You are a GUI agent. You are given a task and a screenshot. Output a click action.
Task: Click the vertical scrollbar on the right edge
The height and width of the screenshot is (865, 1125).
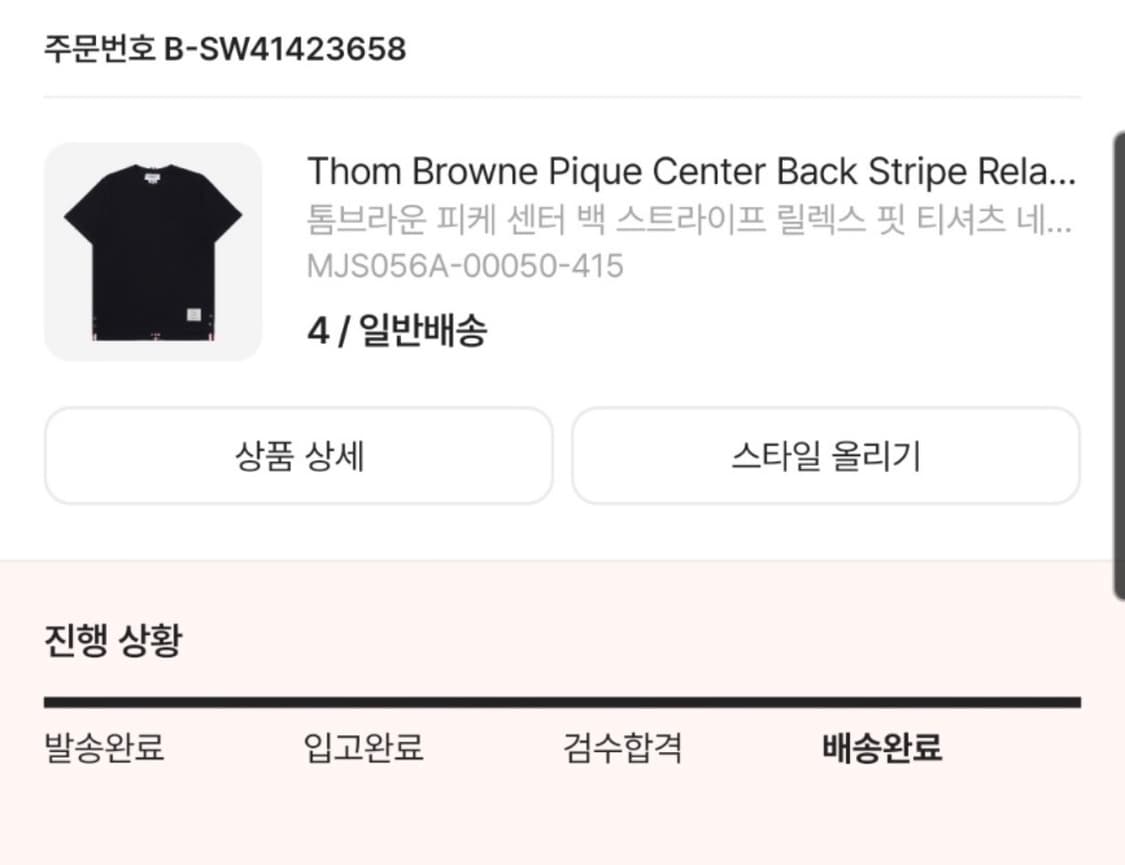point(1119,365)
